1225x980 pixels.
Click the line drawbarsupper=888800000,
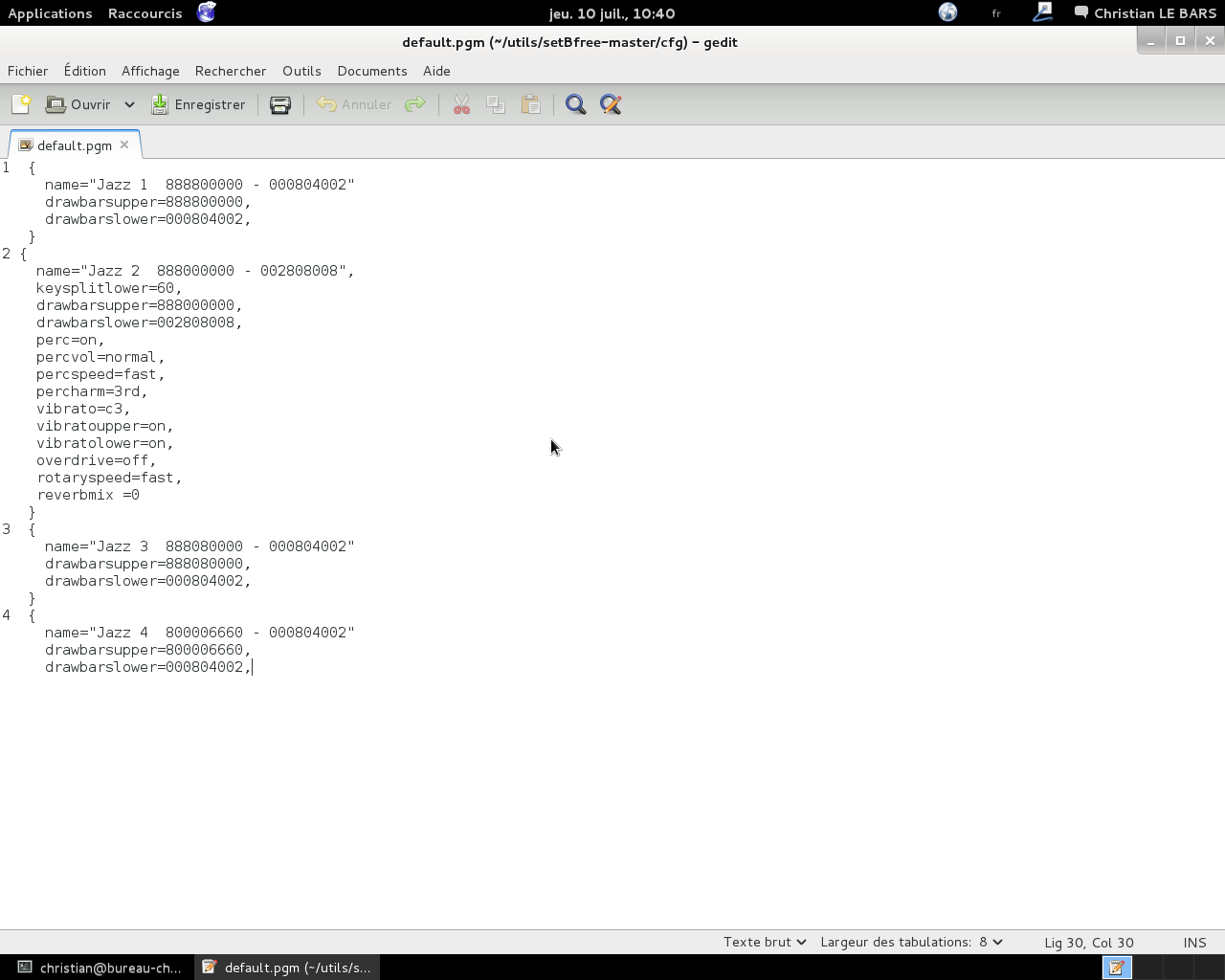[x=147, y=202]
